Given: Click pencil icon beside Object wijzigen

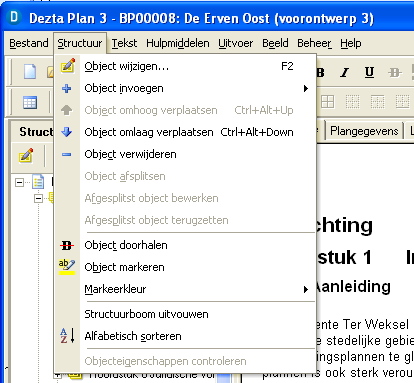Looking at the screenshot, I should click(68, 65).
